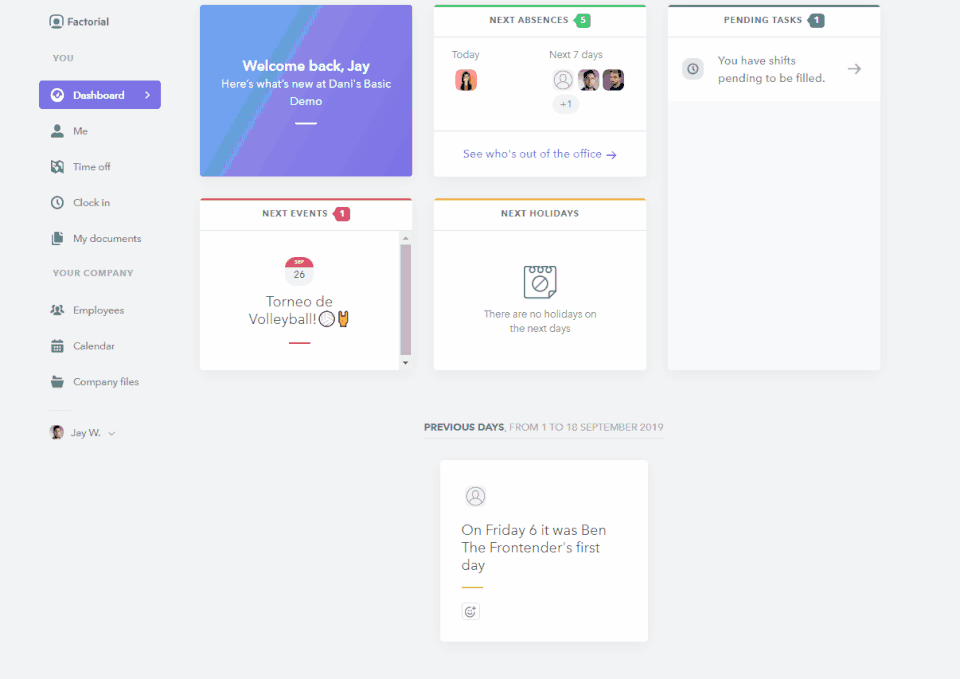
Task: Click the Clock in clock icon
Action: point(57,203)
